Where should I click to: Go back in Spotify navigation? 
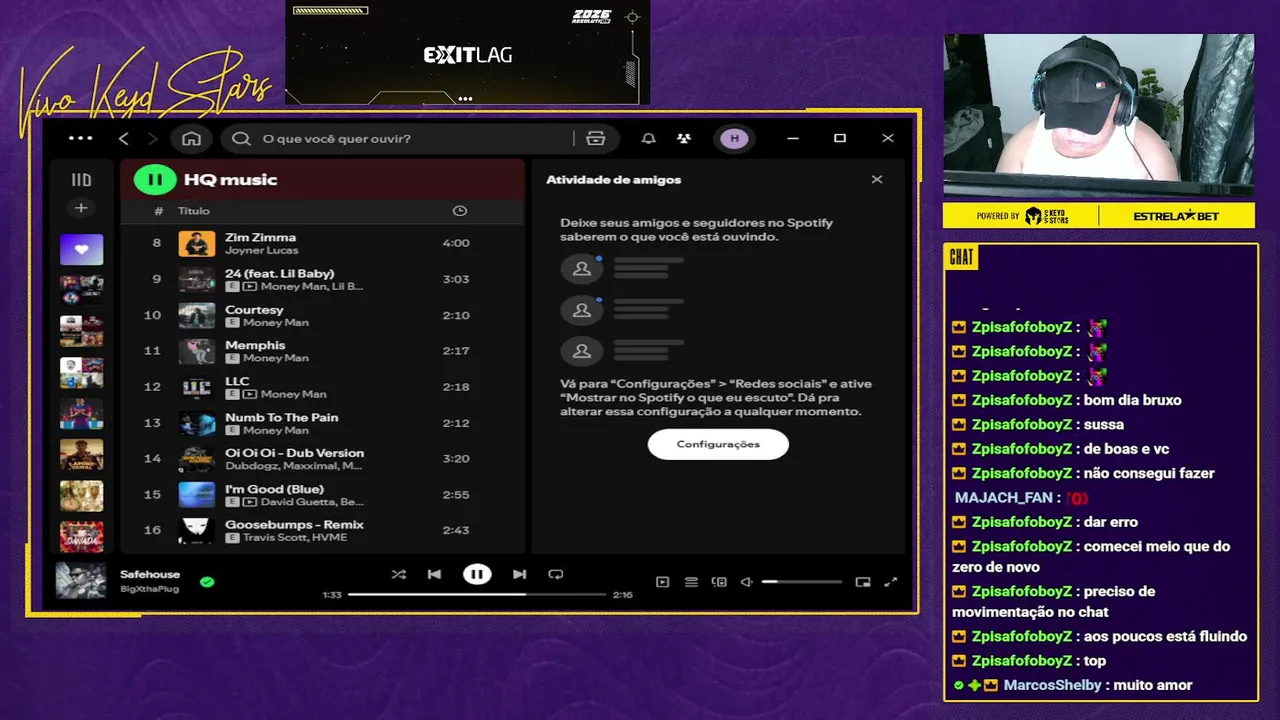124,138
